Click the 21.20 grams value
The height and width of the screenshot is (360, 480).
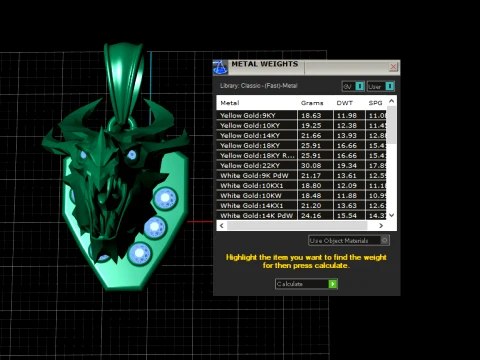coord(311,206)
